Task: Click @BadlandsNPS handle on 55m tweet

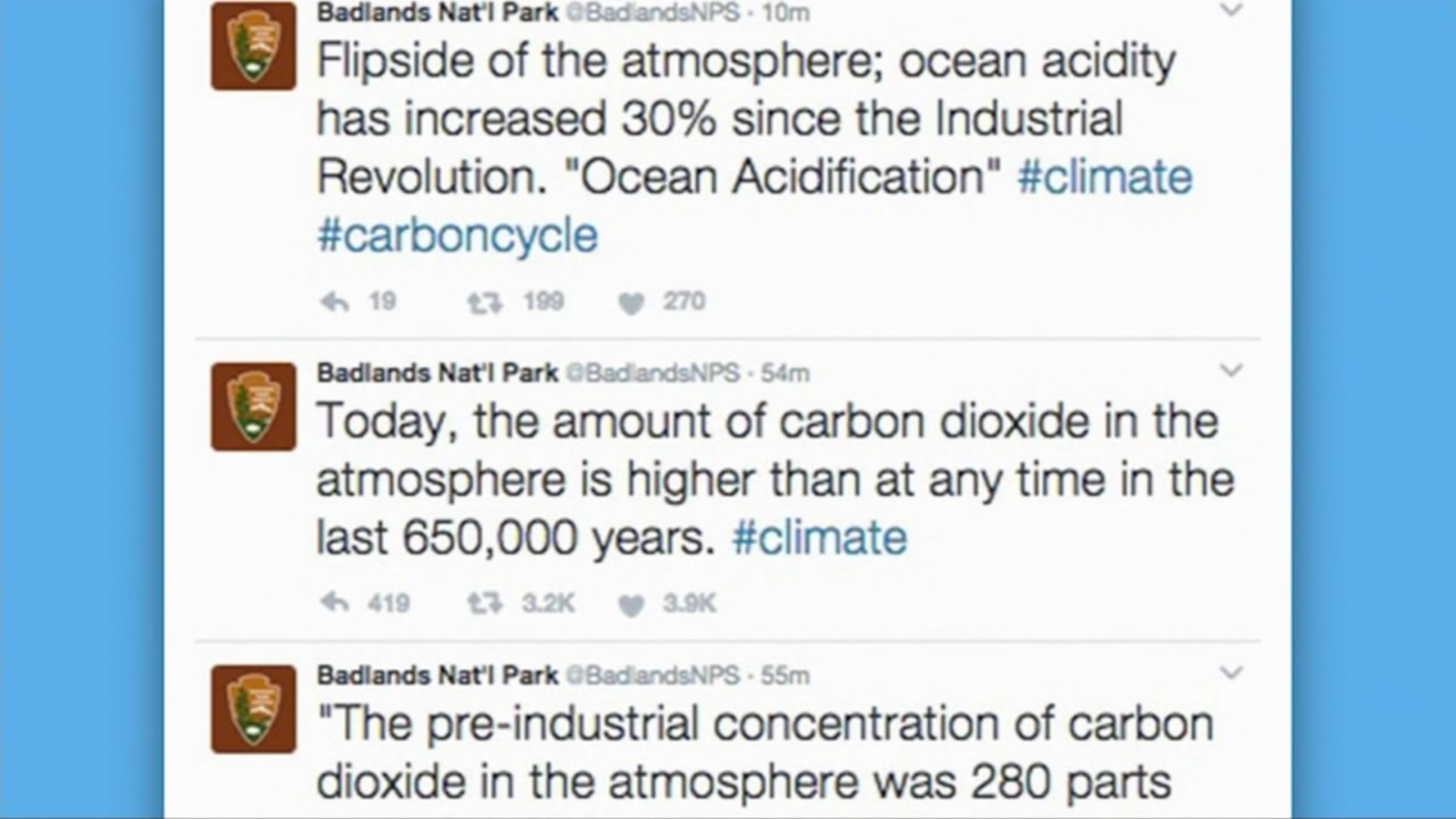Action: point(652,675)
